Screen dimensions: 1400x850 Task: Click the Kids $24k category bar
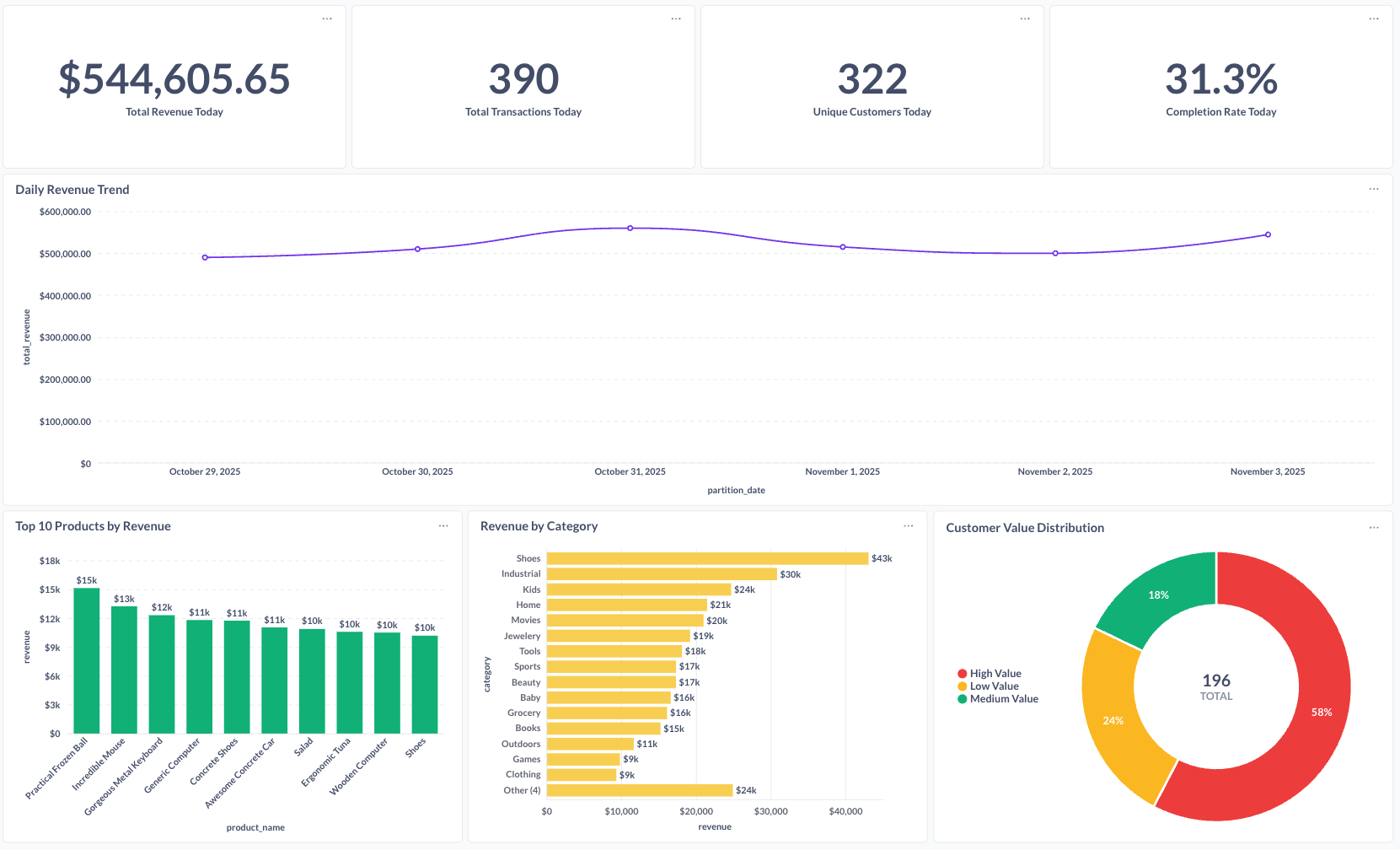639,589
